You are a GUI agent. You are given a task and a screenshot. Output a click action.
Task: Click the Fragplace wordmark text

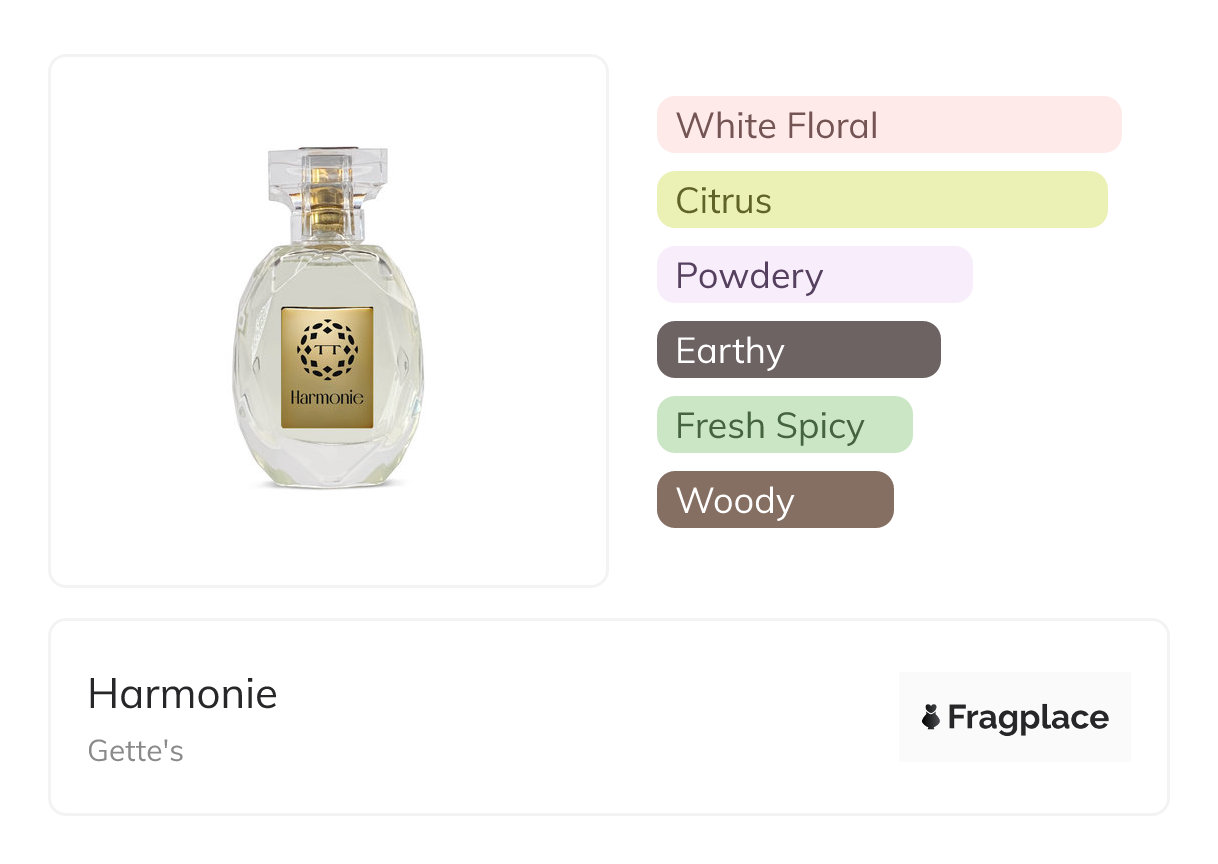(x=1028, y=717)
